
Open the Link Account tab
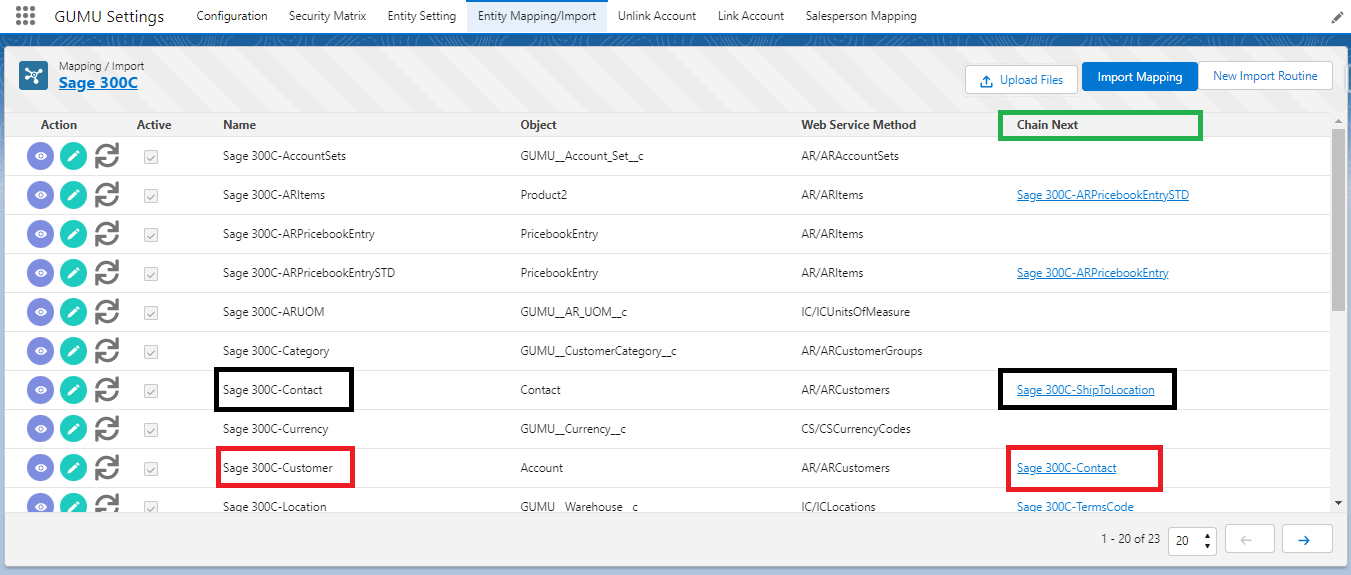(x=751, y=16)
